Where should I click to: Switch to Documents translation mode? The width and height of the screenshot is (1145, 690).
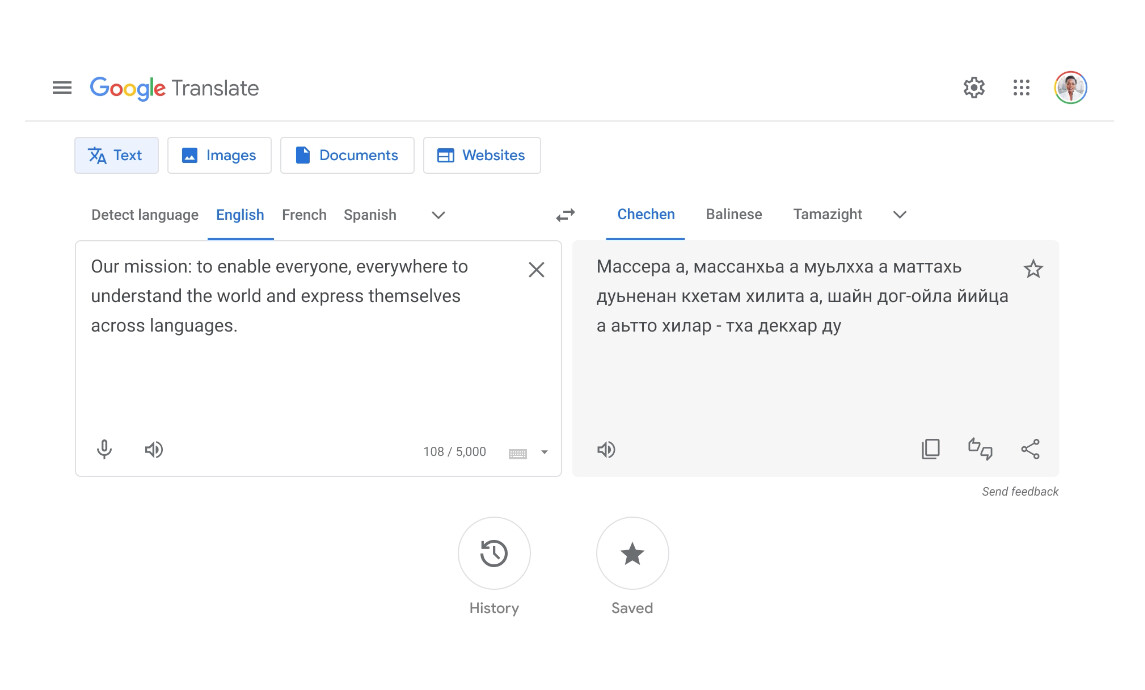[347, 156]
